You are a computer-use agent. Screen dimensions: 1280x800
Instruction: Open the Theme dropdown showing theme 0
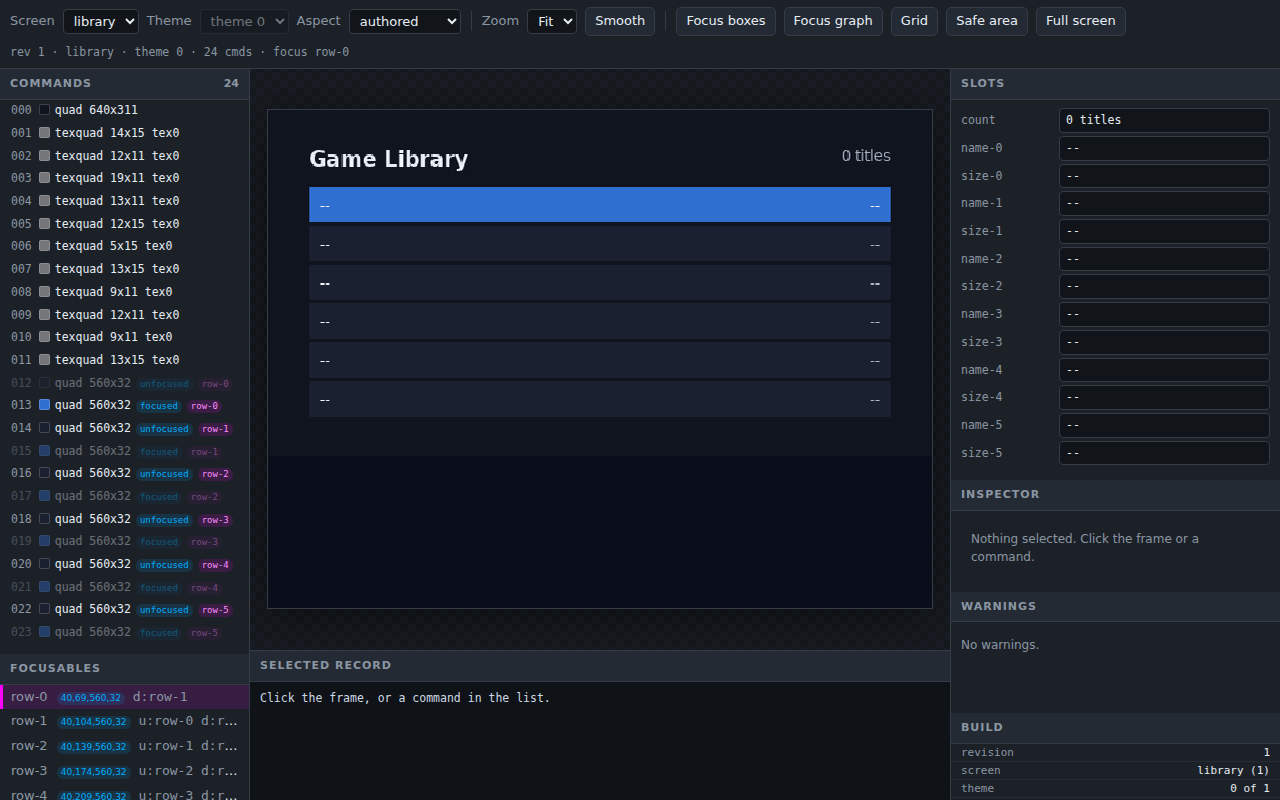tap(244, 21)
